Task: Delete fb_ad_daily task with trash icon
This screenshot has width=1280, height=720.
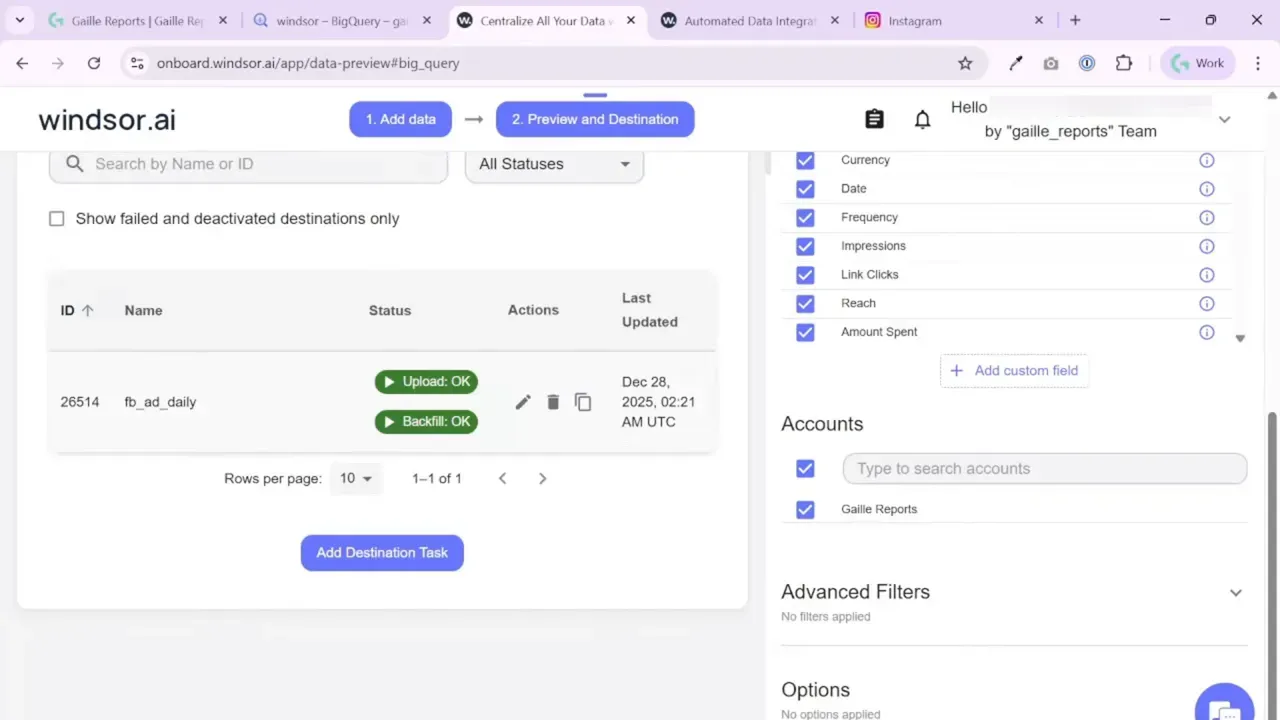Action: [x=553, y=402]
